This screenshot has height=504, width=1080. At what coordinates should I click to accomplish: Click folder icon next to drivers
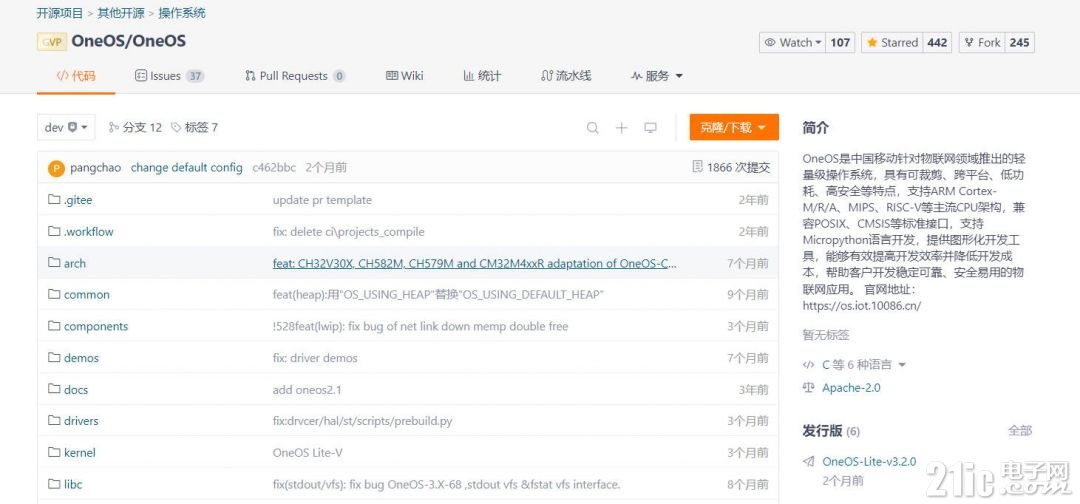coord(54,421)
